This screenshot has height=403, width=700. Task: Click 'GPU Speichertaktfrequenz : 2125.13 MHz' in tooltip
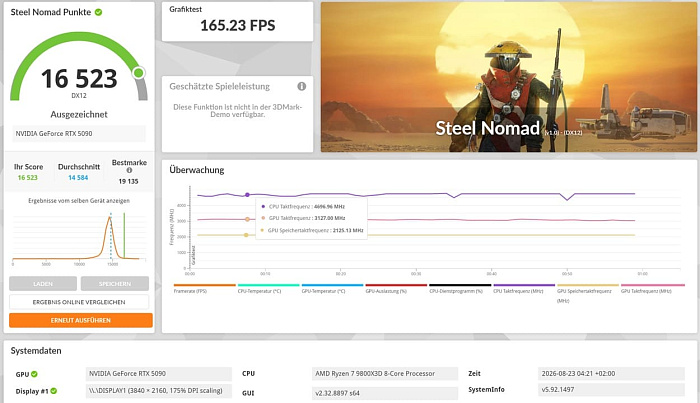(x=316, y=231)
